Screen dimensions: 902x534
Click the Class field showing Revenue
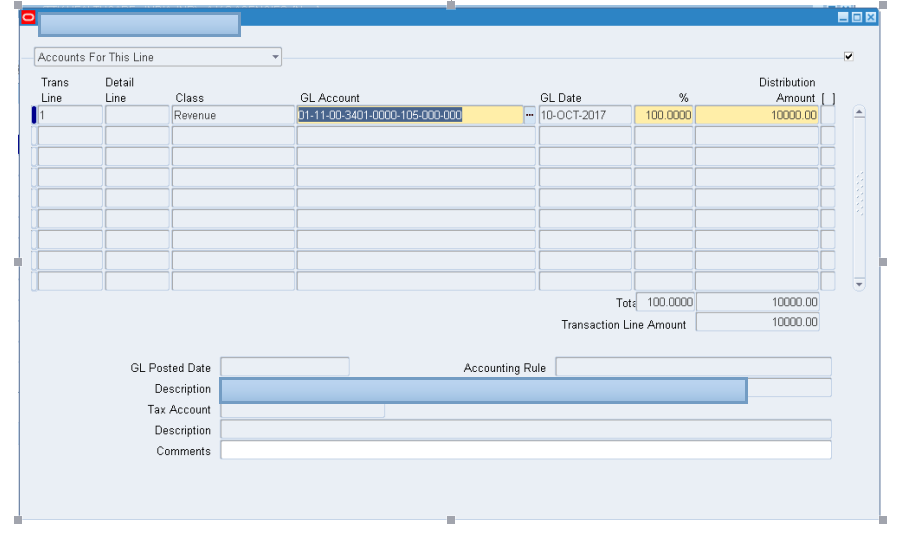pyautogui.click(x=233, y=115)
